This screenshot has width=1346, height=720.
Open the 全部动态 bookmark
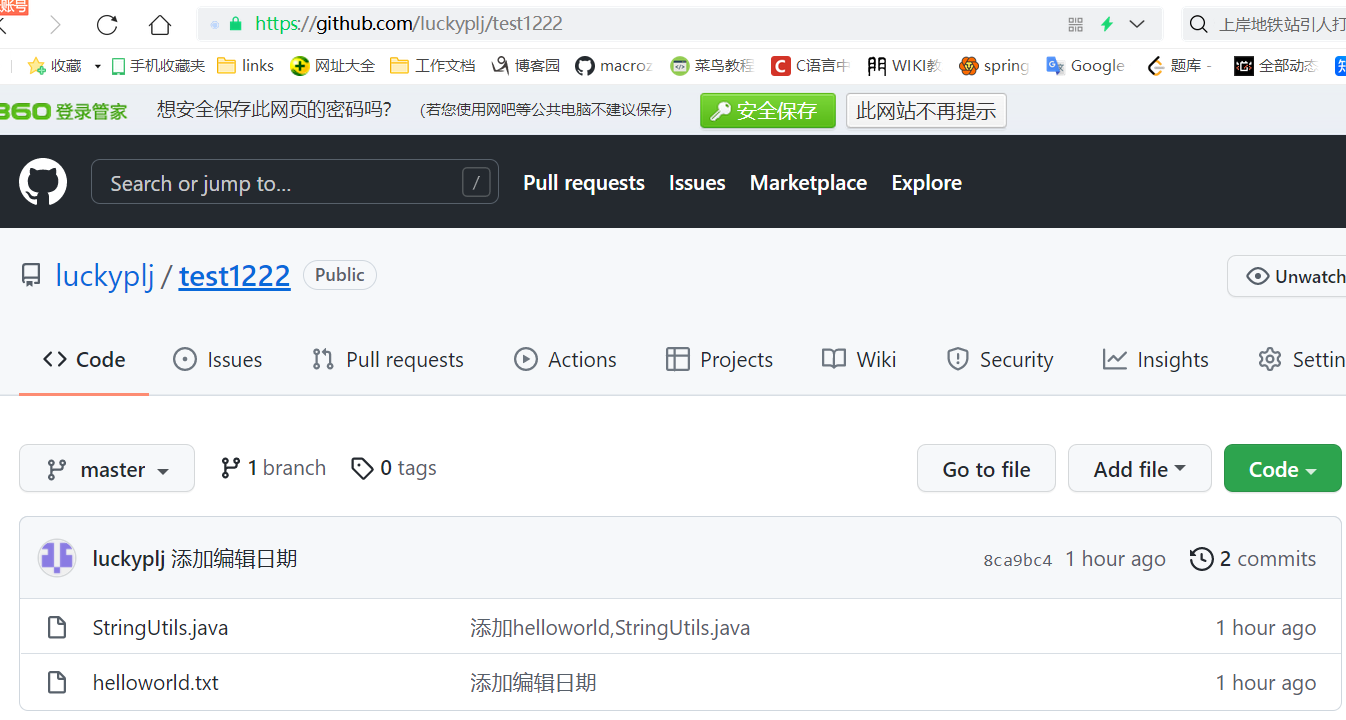(x=1276, y=66)
